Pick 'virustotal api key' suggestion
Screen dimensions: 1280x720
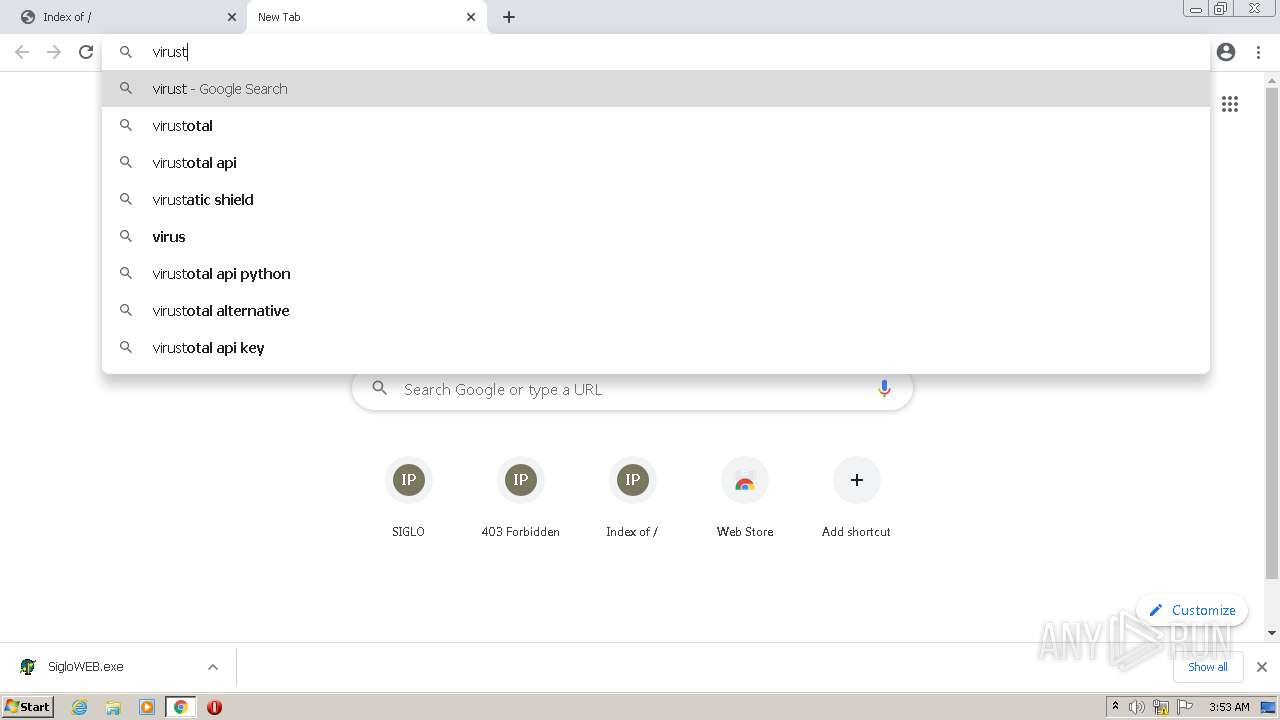[x=656, y=348]
